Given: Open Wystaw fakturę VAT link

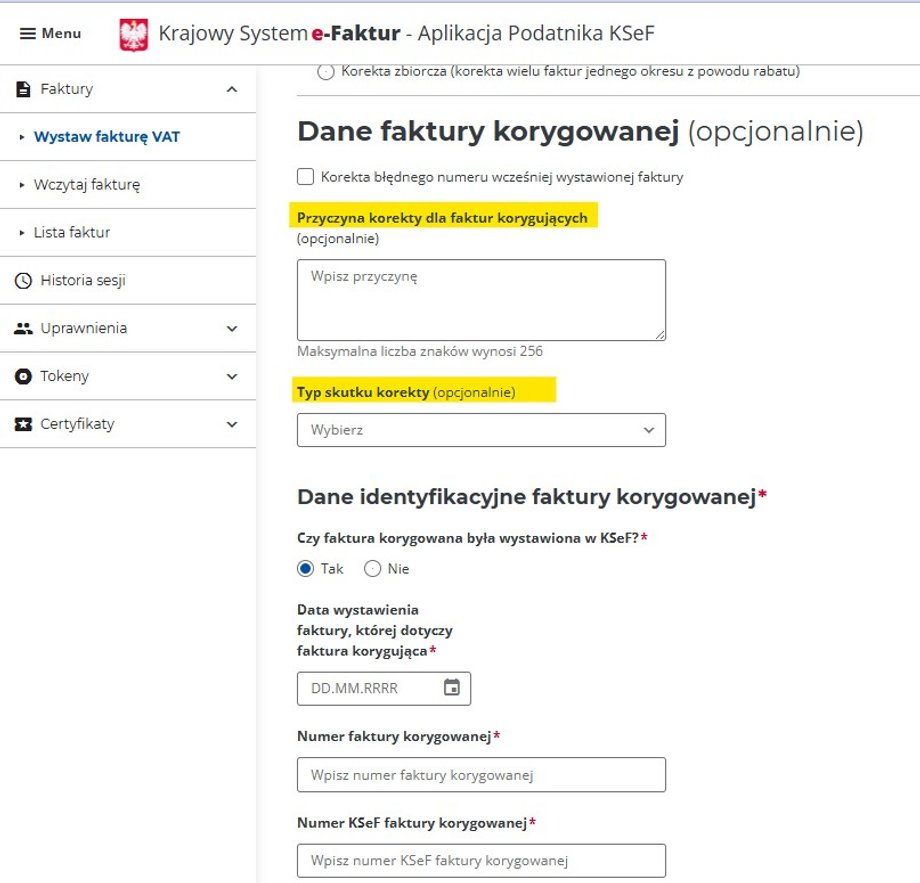Looking at the screenshot, I should [x=107, y=137].
